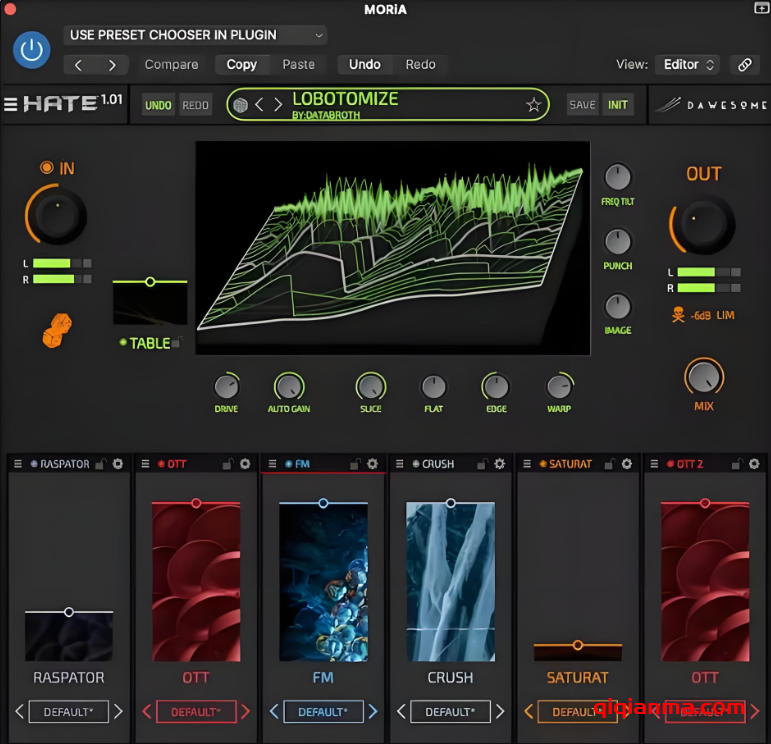Click the MIX knob

704,377
